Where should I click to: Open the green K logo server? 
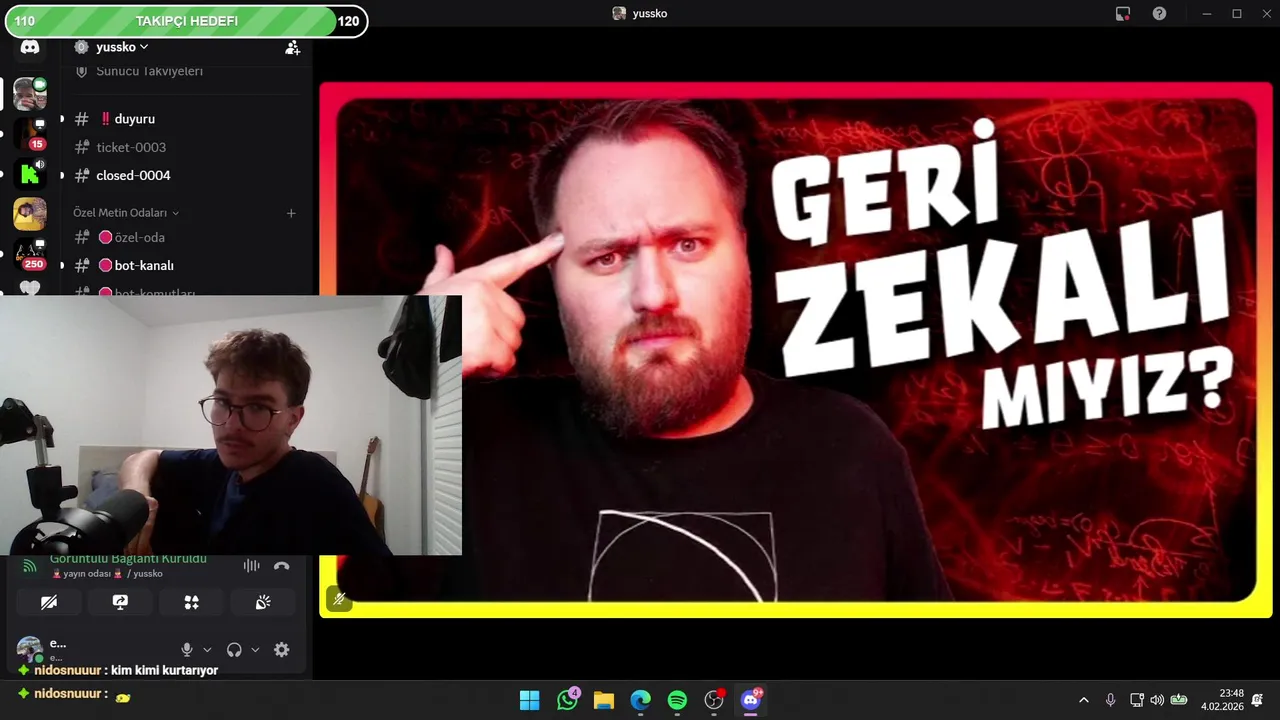[x=30, y=174]
